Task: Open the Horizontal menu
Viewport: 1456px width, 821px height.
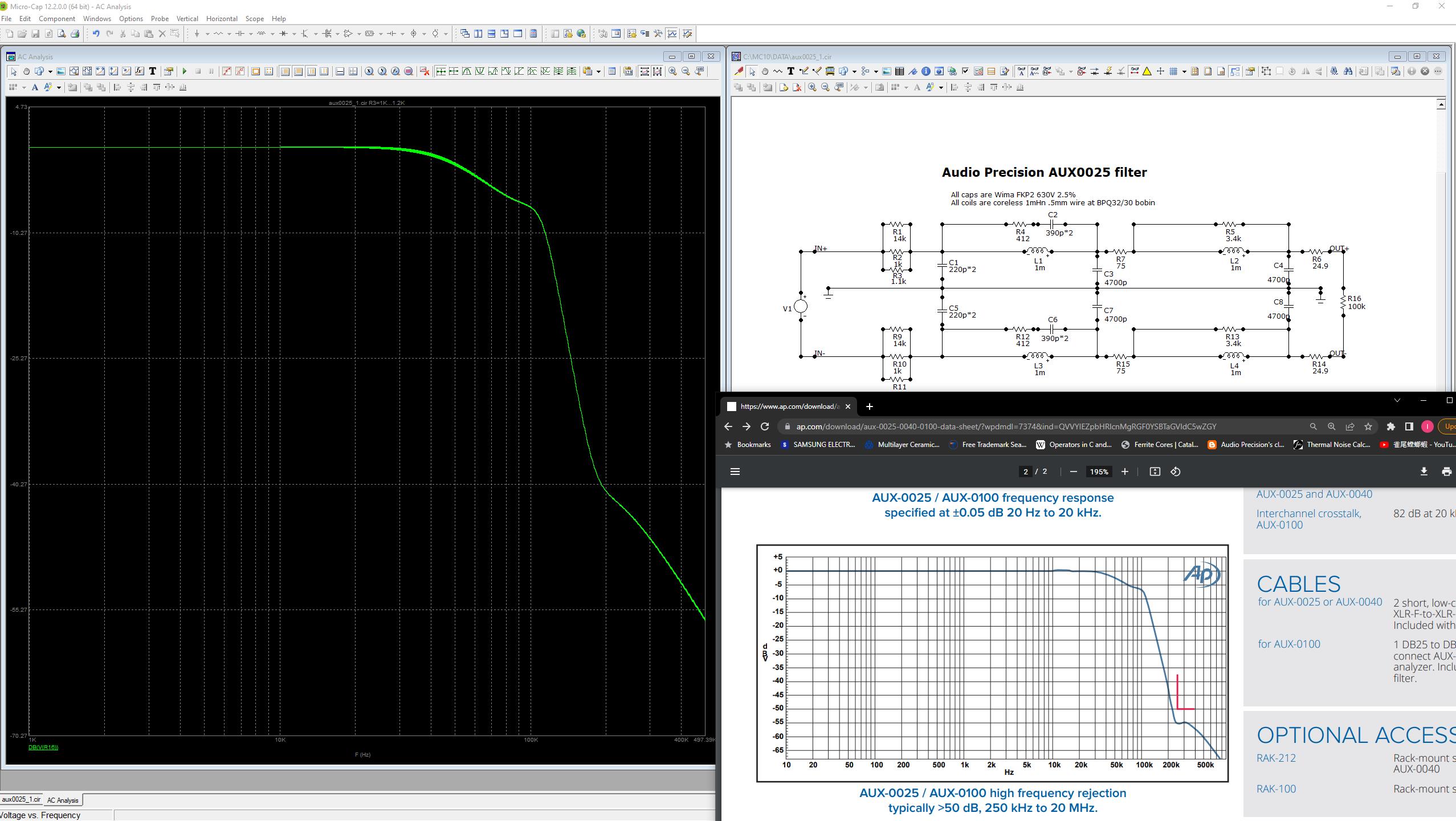Action: point(222,19)
